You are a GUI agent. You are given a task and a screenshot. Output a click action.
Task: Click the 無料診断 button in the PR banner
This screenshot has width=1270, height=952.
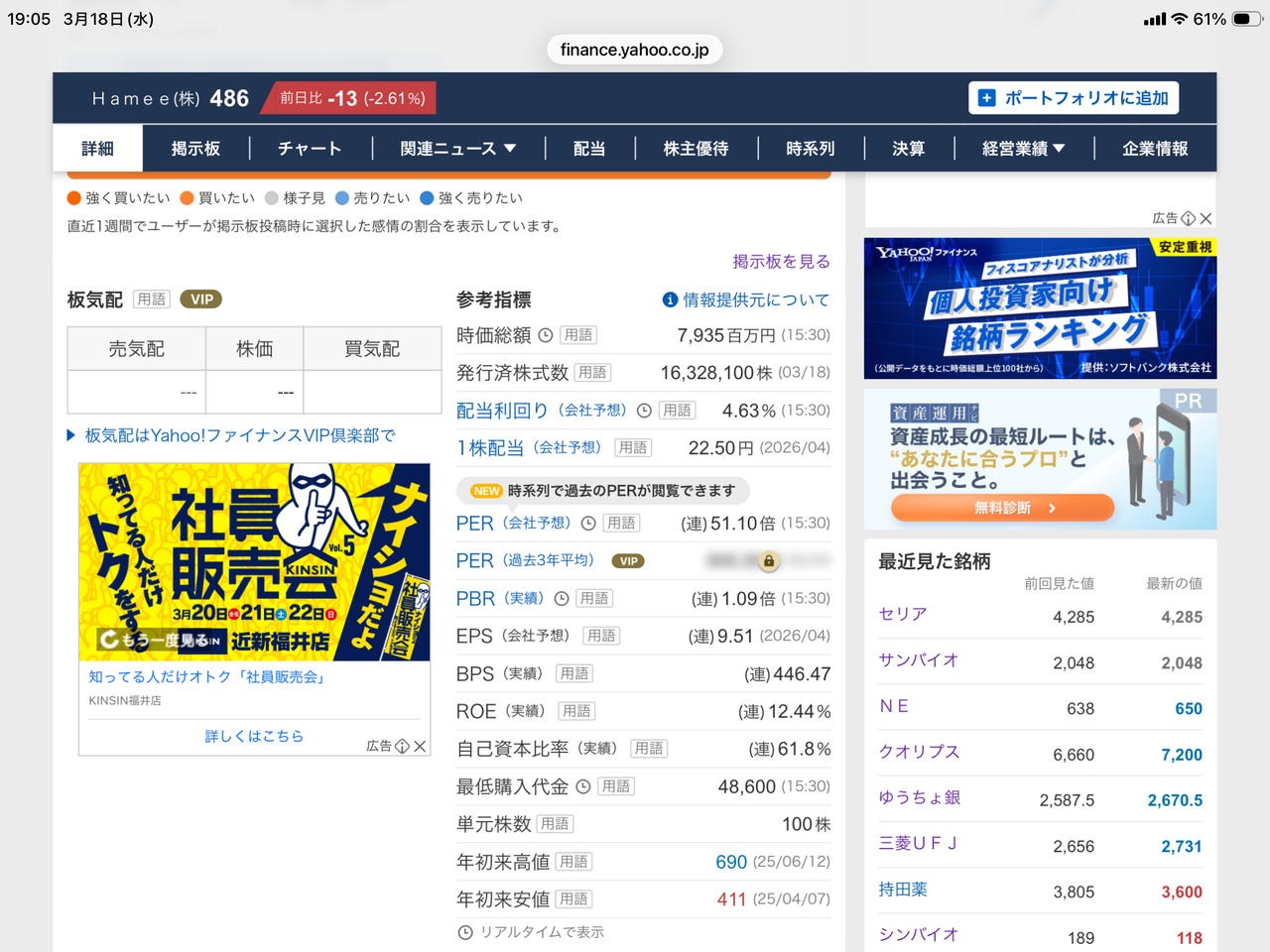pyautogui.click(x=1001, y=507)
